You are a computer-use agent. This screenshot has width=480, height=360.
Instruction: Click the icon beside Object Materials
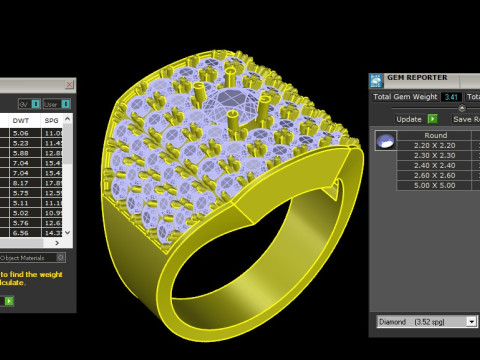[60, 257]
